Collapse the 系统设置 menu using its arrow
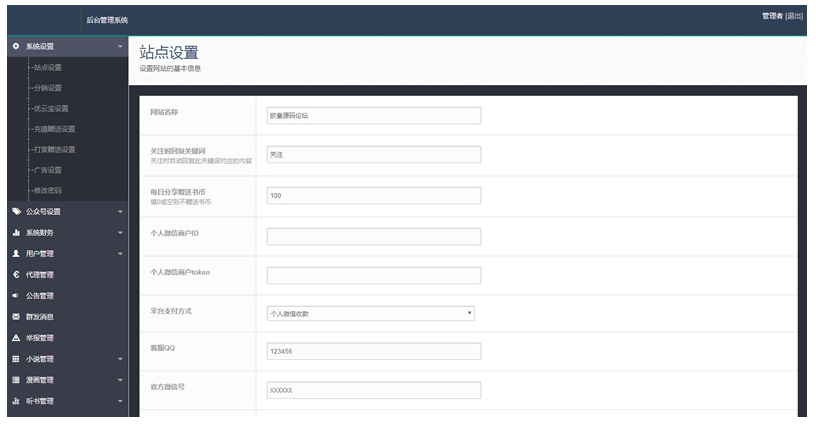 (120, 47)
